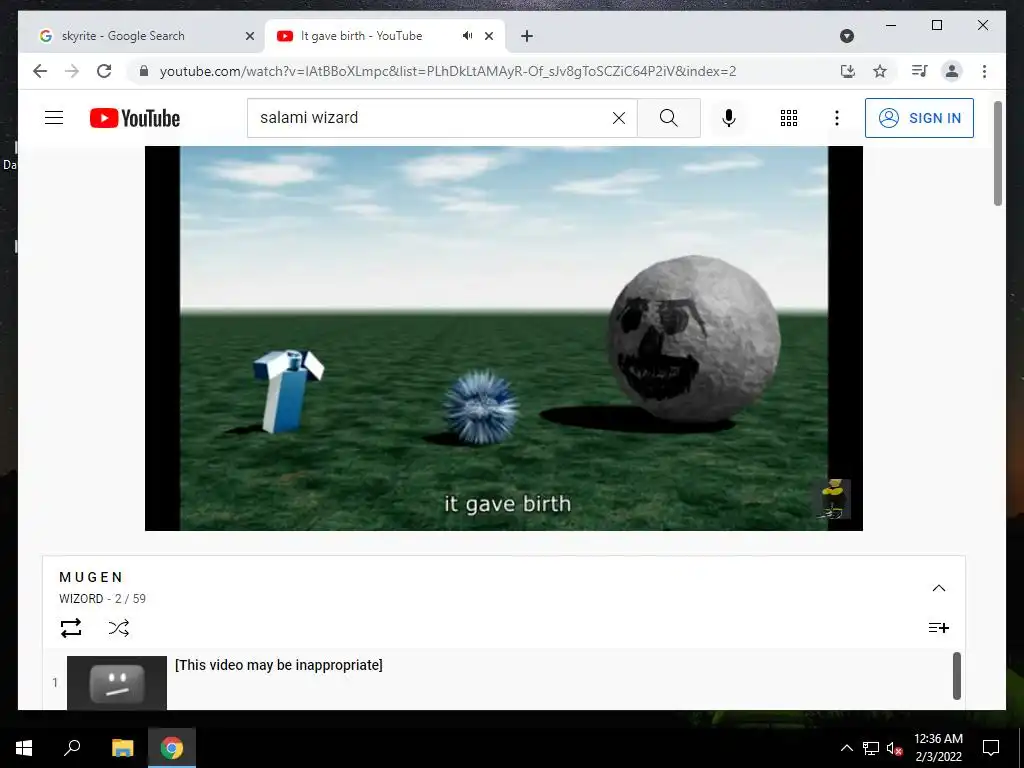Open the taskbar clock and date
1024x768 pixels.
[938, 748]
